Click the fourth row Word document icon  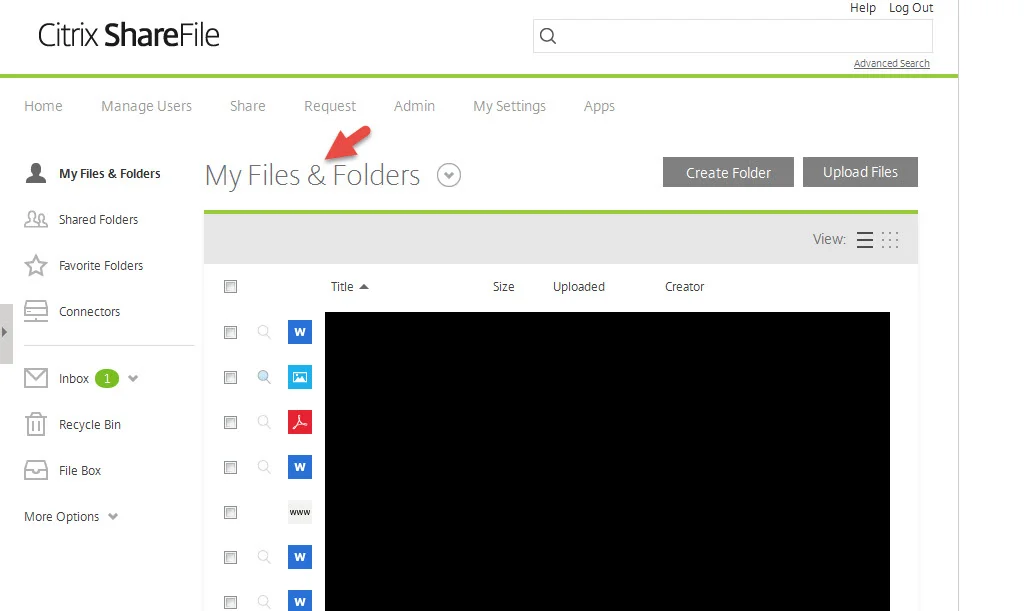300,467
